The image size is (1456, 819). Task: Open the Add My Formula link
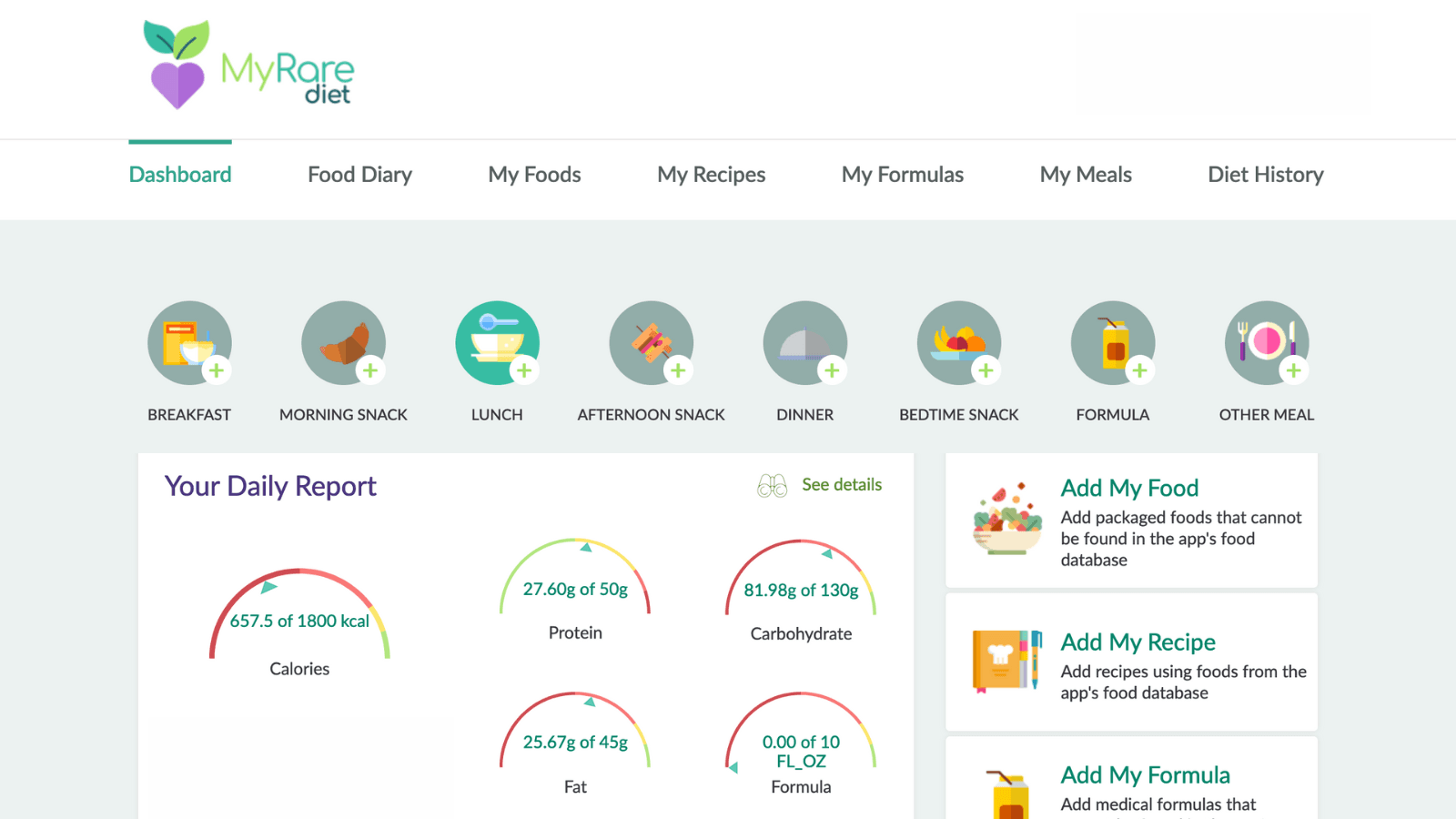click(1145, 775)
